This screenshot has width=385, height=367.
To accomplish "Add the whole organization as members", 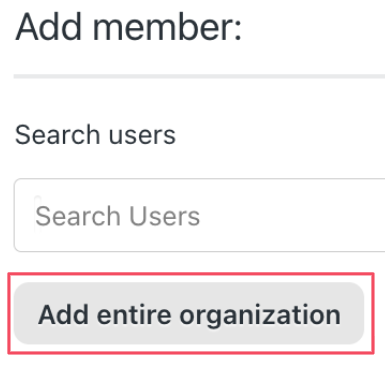I will pyautogui.click(x=189, y=313).
